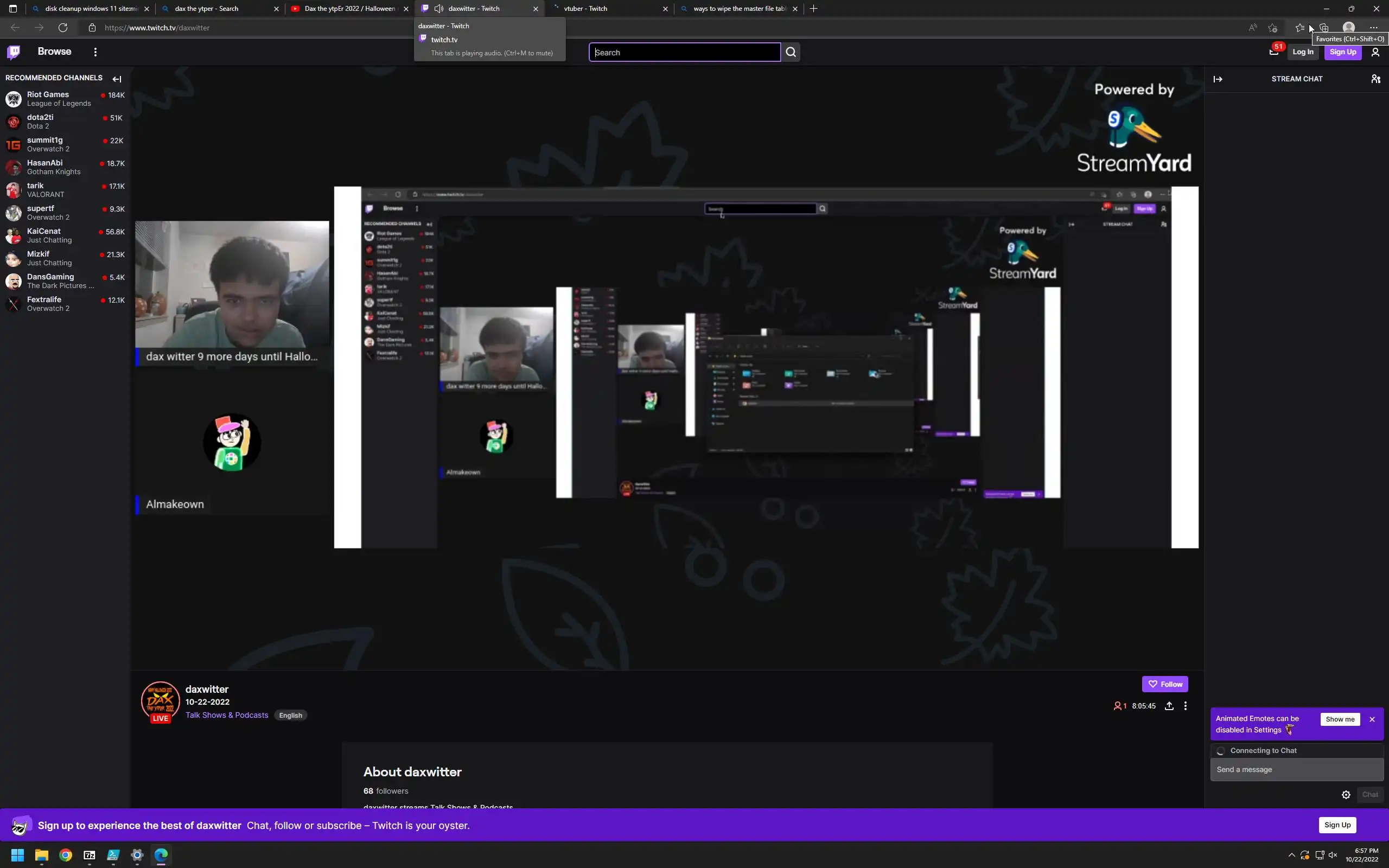
Task: Open the Prime loot notifications icon
Action: (1273, 52)
